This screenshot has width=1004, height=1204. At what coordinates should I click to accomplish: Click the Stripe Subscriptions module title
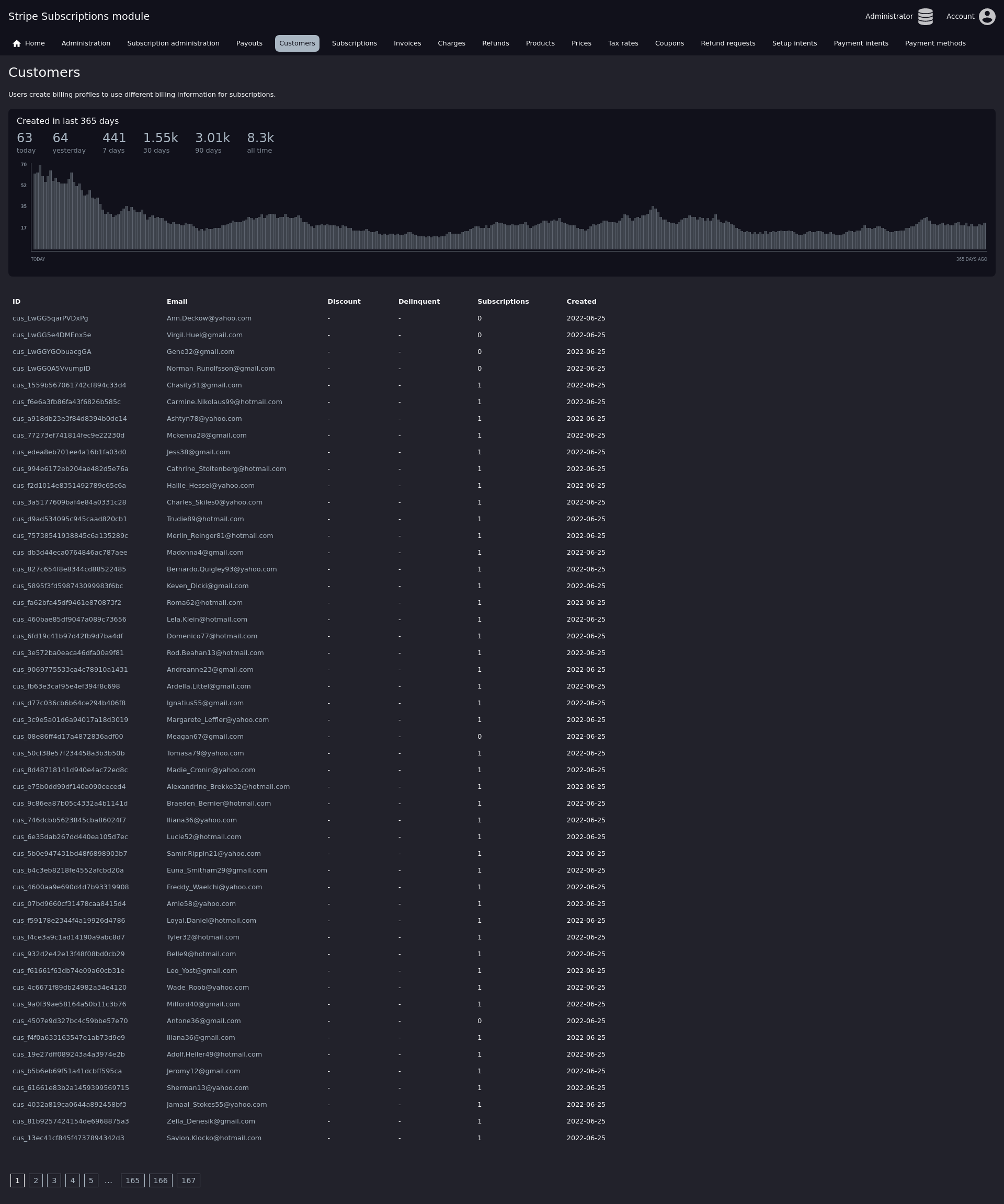pyautogui.click(x=78, y=17)
